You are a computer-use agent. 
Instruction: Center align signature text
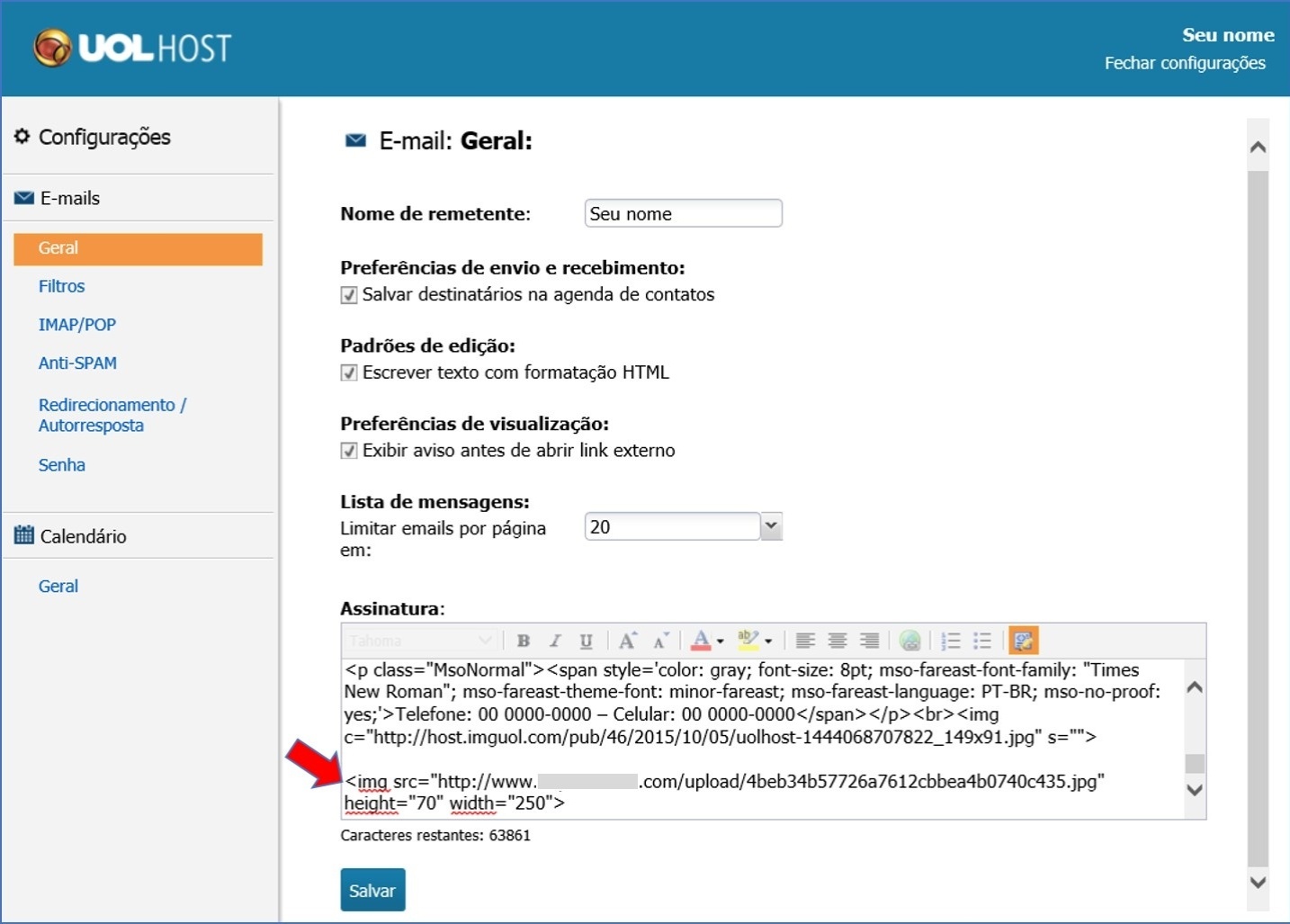pos(838,641)
